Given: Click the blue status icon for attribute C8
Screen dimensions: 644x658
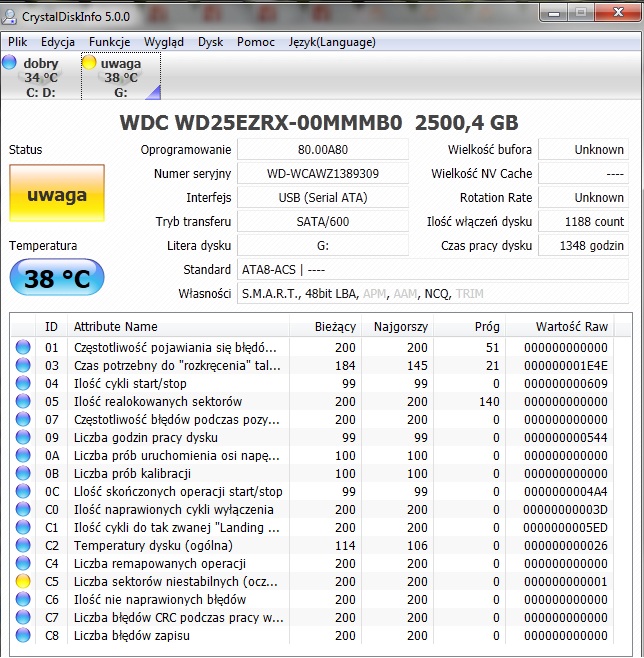Looking at the screenshot, I should [23, 635].
